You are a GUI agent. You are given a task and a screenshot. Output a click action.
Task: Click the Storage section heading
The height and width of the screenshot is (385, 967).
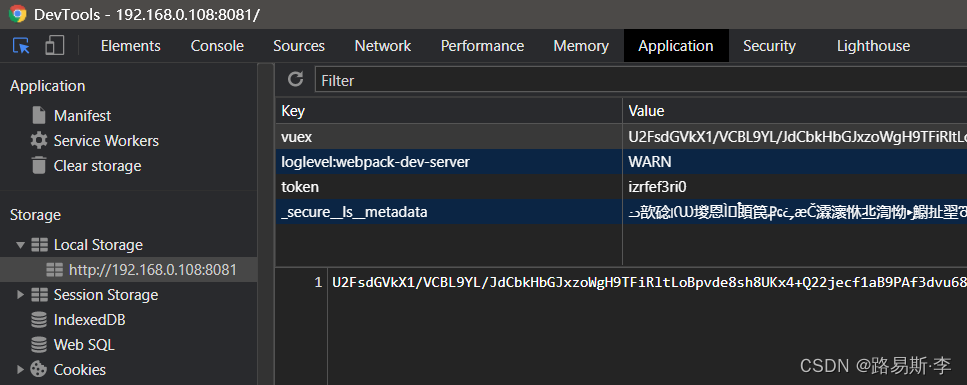coord(35,215)
